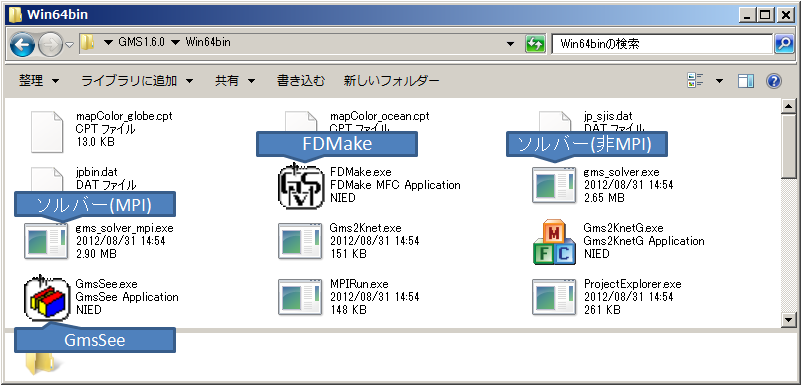Click the 2.90 MB size text
The width and height of the screenshot is (802, 386).
96,254
